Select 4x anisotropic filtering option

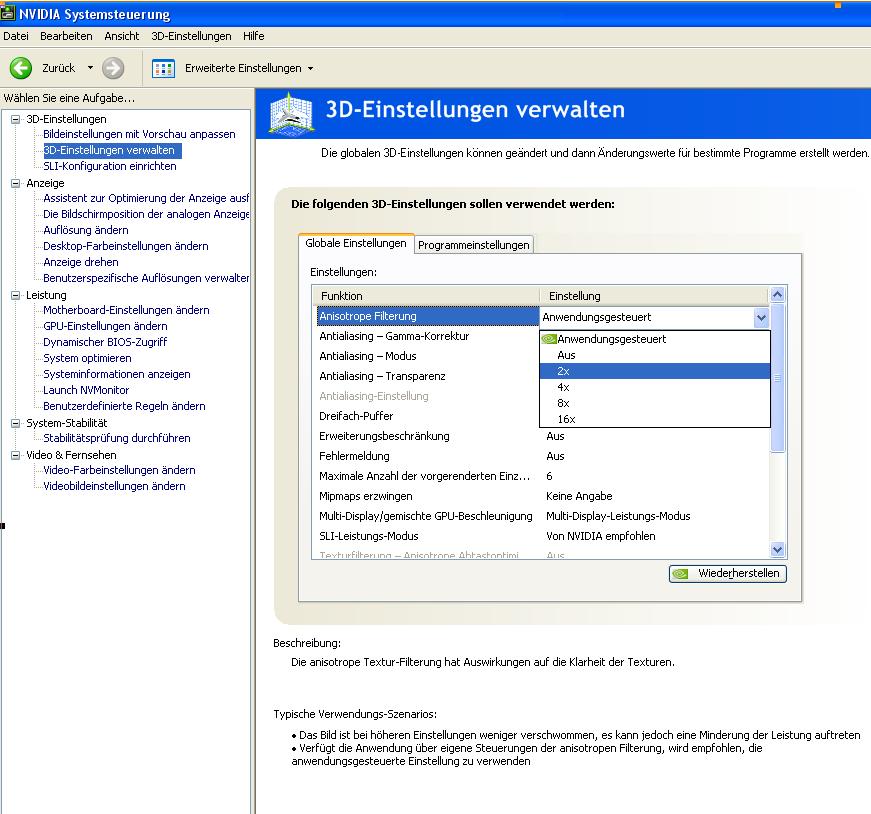pyautogui.click(x=655, y=387)
